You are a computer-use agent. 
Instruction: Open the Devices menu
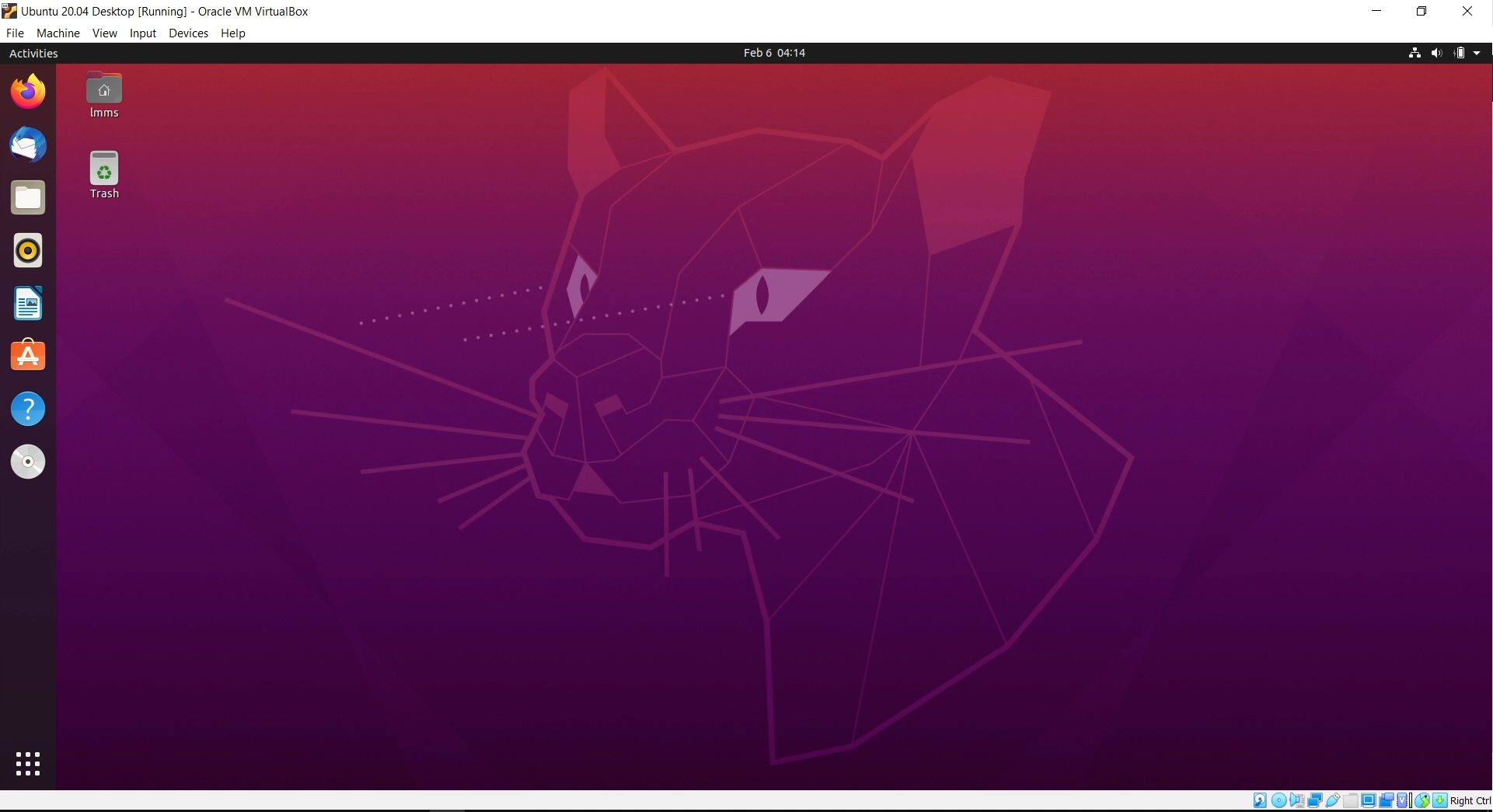(187, 33)
